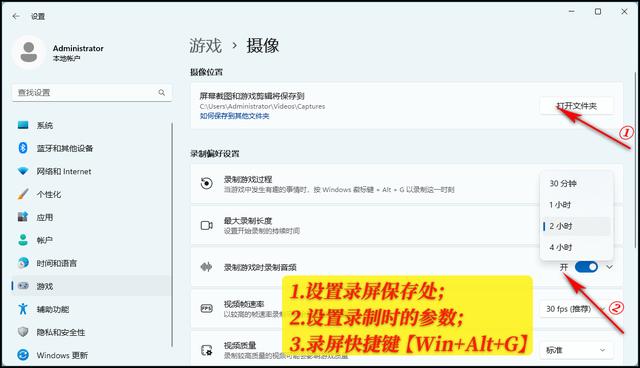Select the 游戏 sidebar item
This screenshot has height=368, width=640.
coord(92,286)
